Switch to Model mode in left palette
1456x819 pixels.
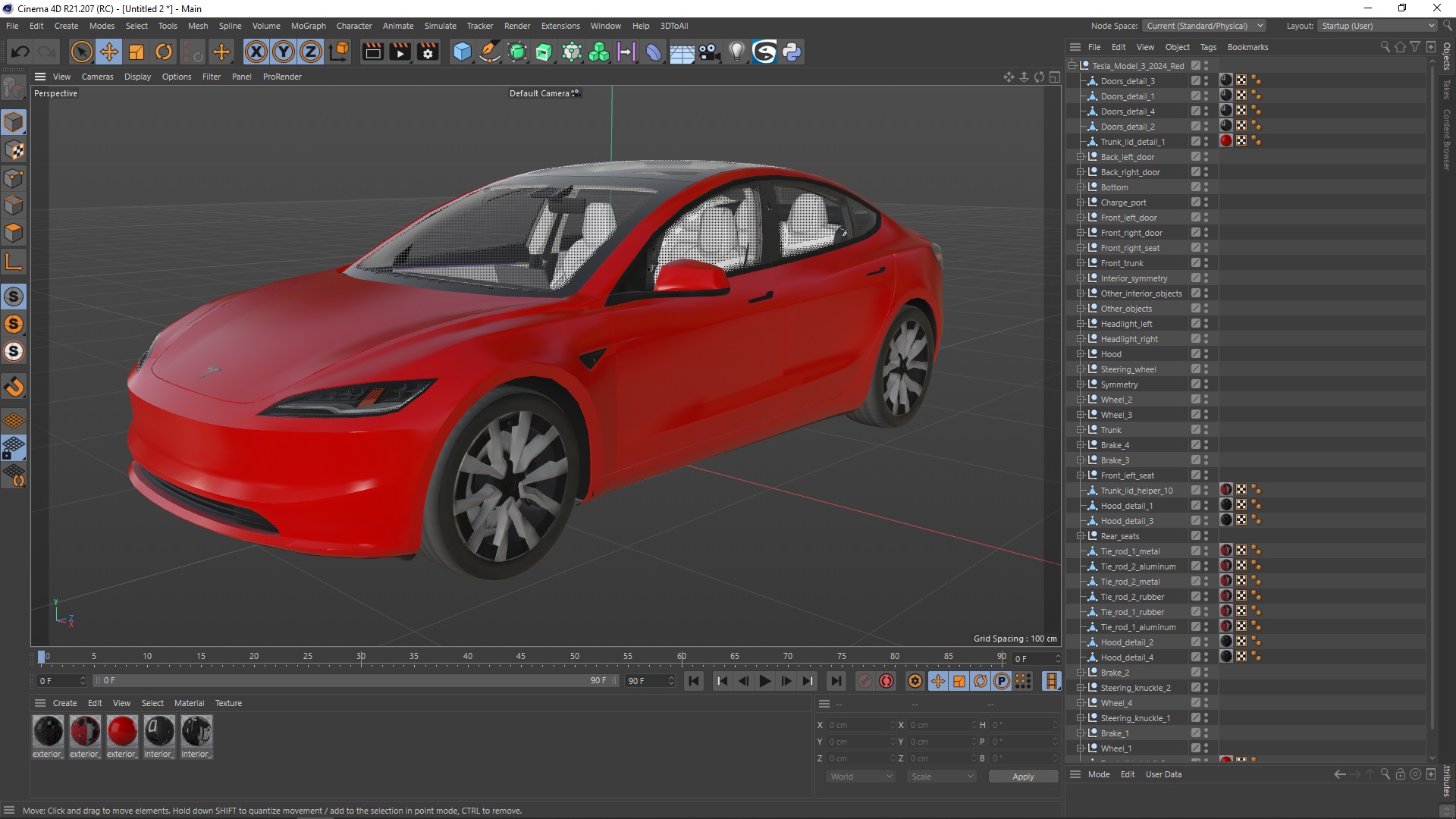(x=14, y=122)
